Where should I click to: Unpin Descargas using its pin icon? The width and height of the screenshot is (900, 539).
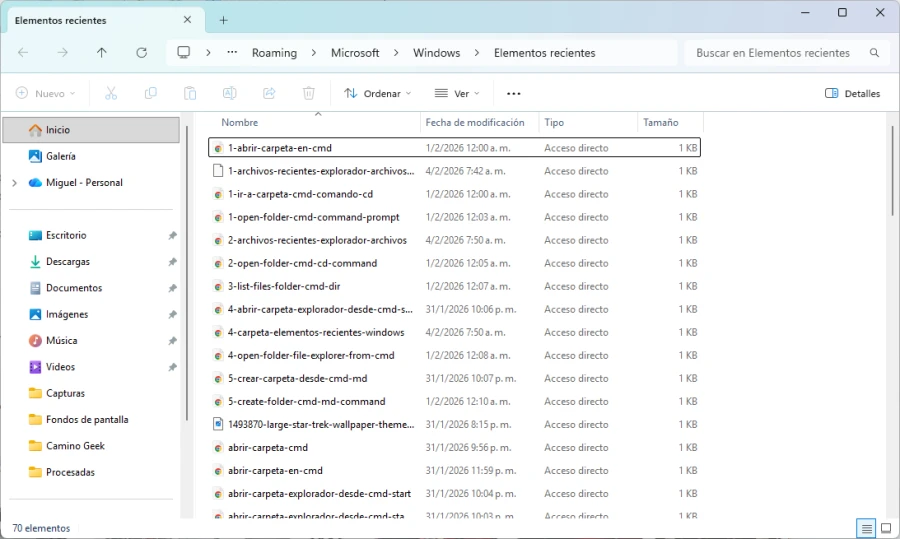click(x=172, y=262)
